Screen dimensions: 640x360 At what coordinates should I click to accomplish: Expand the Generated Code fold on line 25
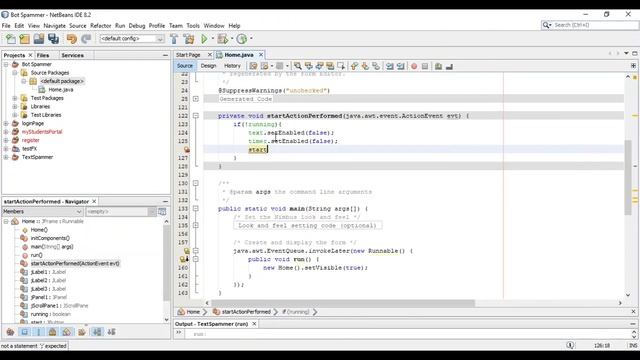point(196,99)
